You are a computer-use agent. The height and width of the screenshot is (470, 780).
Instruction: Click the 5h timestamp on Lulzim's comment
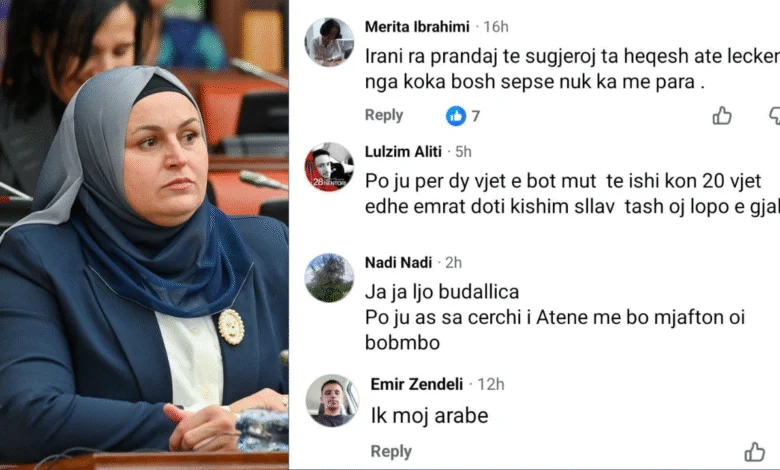coord(463,152)
